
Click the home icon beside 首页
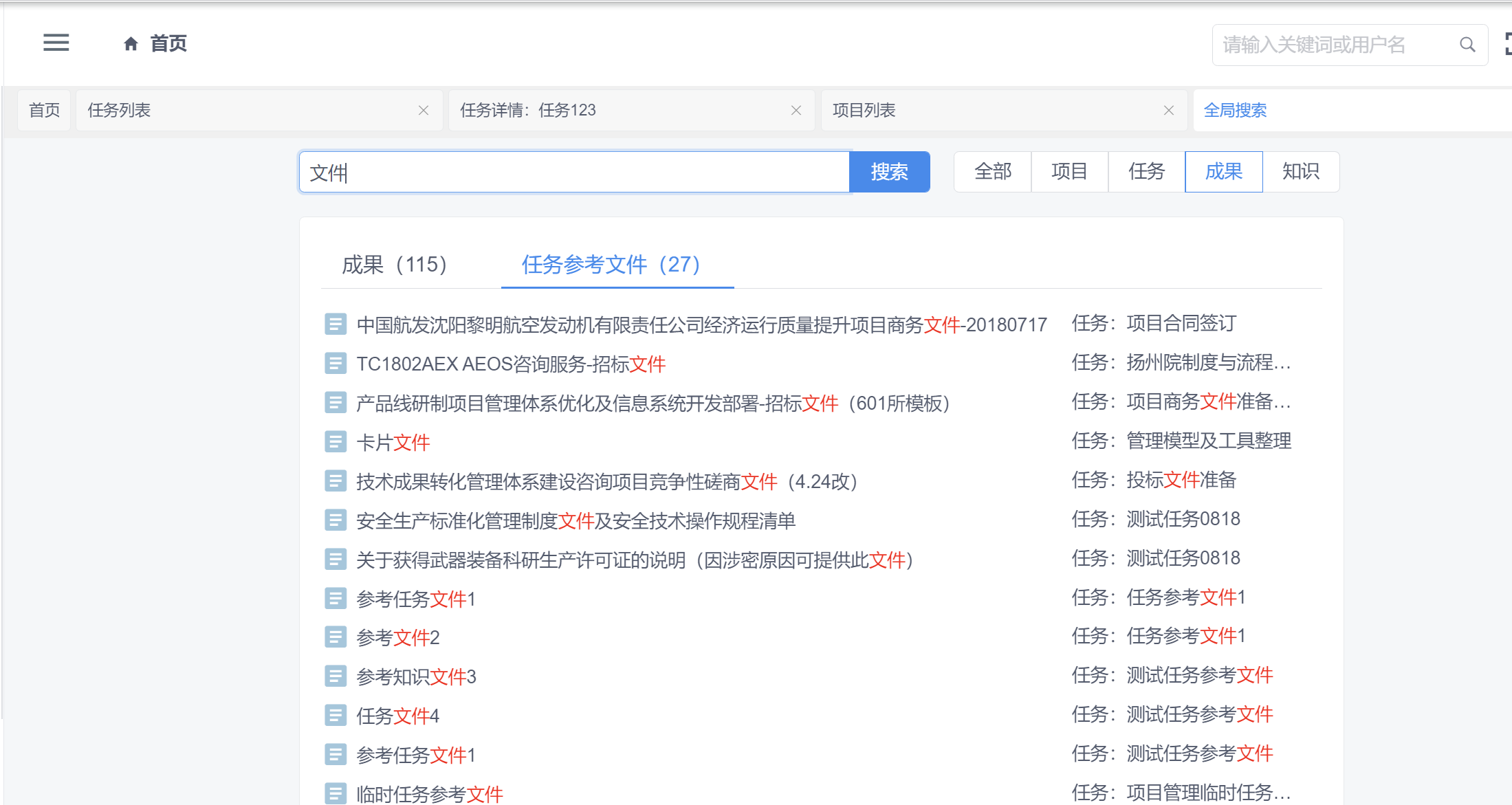tap(131, 44)
